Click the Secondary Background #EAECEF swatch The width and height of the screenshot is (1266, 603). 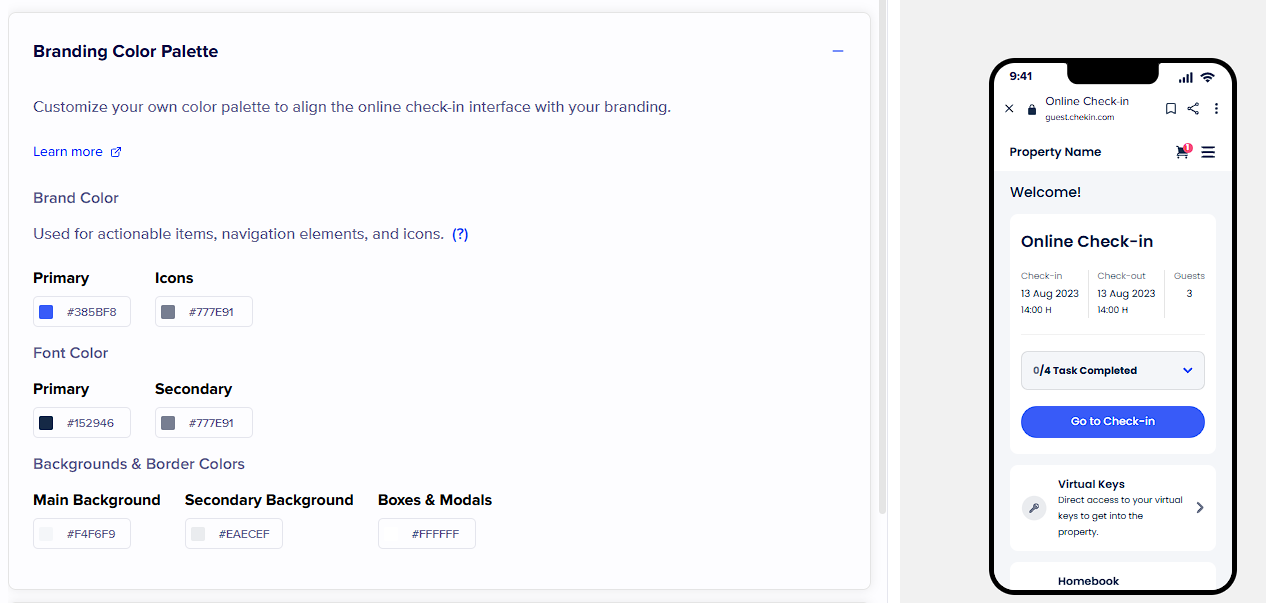198,534
